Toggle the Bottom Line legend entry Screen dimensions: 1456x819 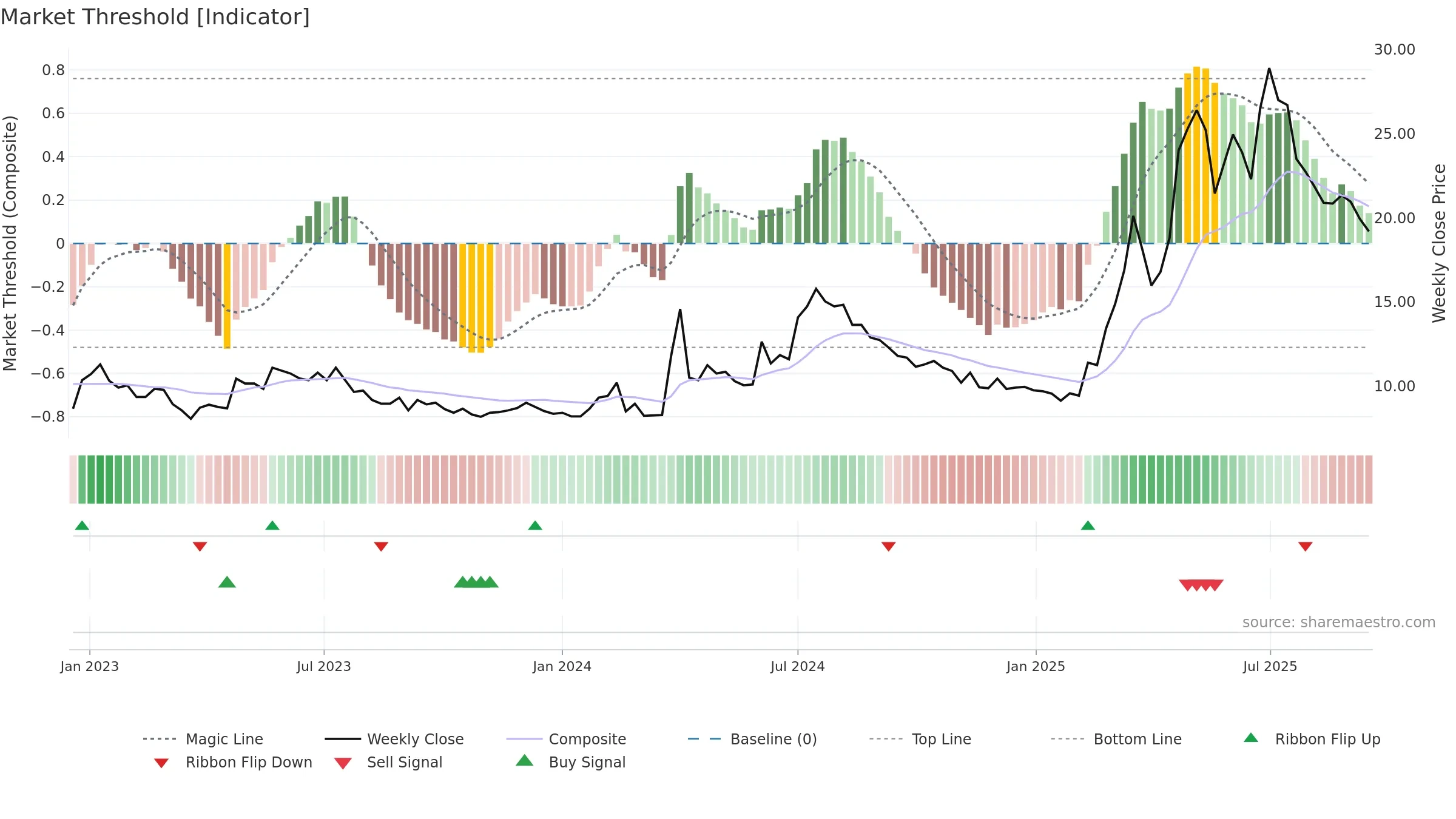click(1116, 739)
